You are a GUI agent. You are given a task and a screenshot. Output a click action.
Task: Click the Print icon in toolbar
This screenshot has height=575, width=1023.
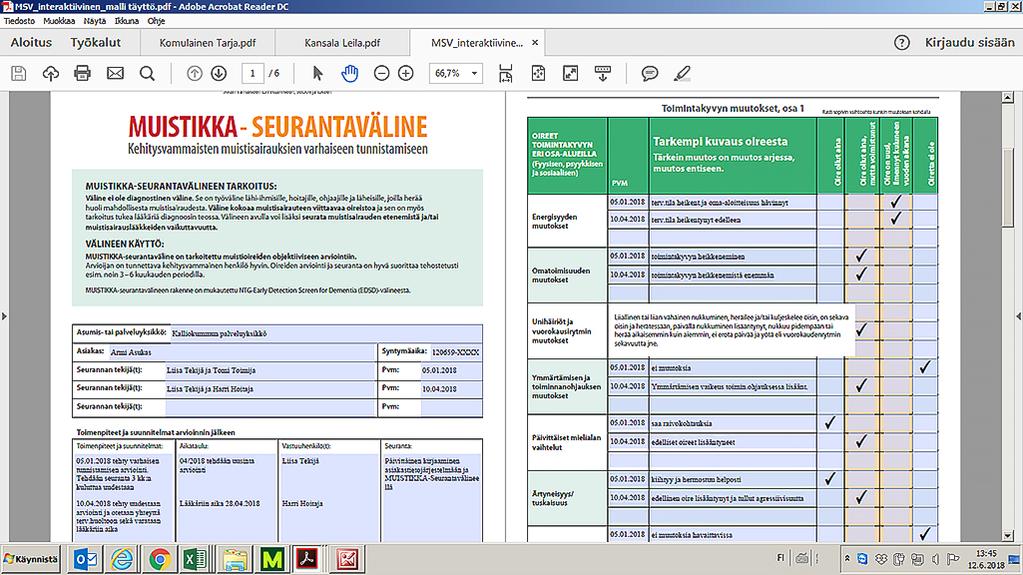tap(82, 74)
